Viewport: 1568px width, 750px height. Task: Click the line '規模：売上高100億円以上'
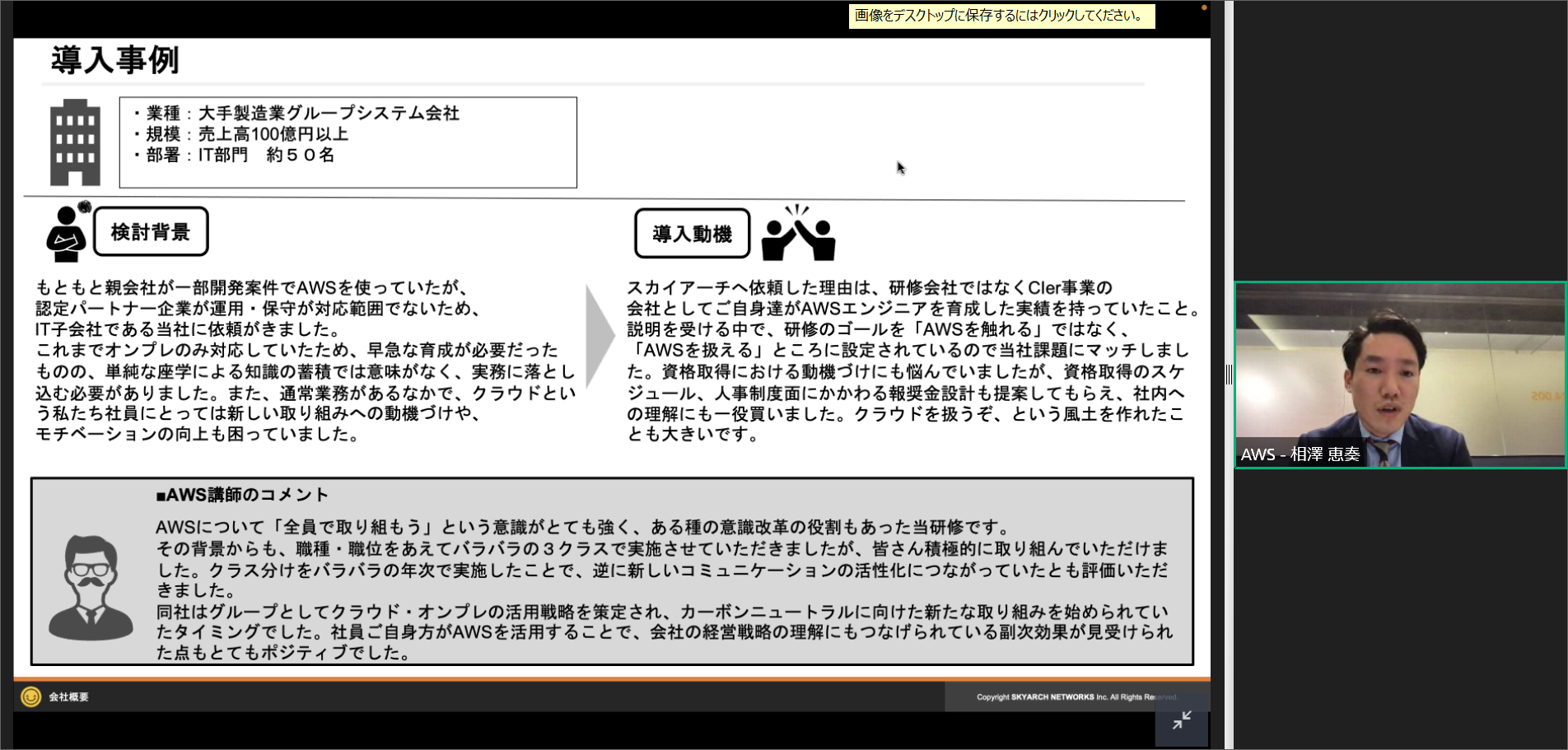(x=241, y=134)
